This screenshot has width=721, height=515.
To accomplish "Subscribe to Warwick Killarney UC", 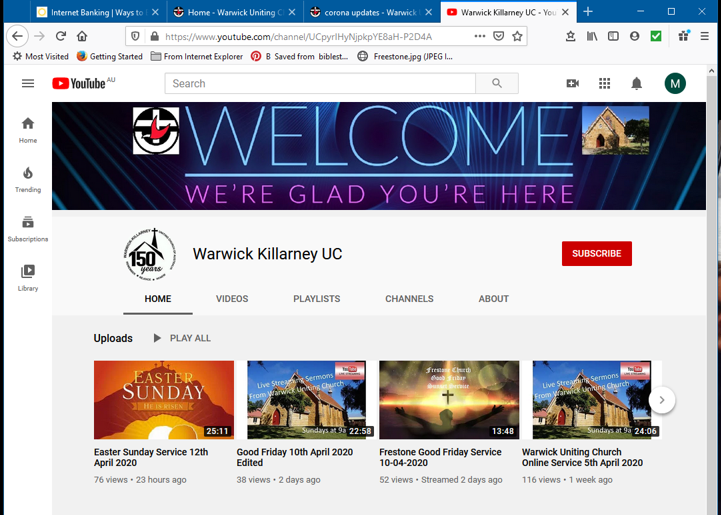I will click(x=596, y=253).
